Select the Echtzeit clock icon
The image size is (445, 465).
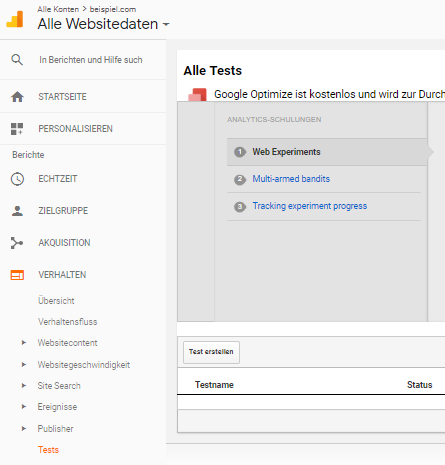point(17,179)
